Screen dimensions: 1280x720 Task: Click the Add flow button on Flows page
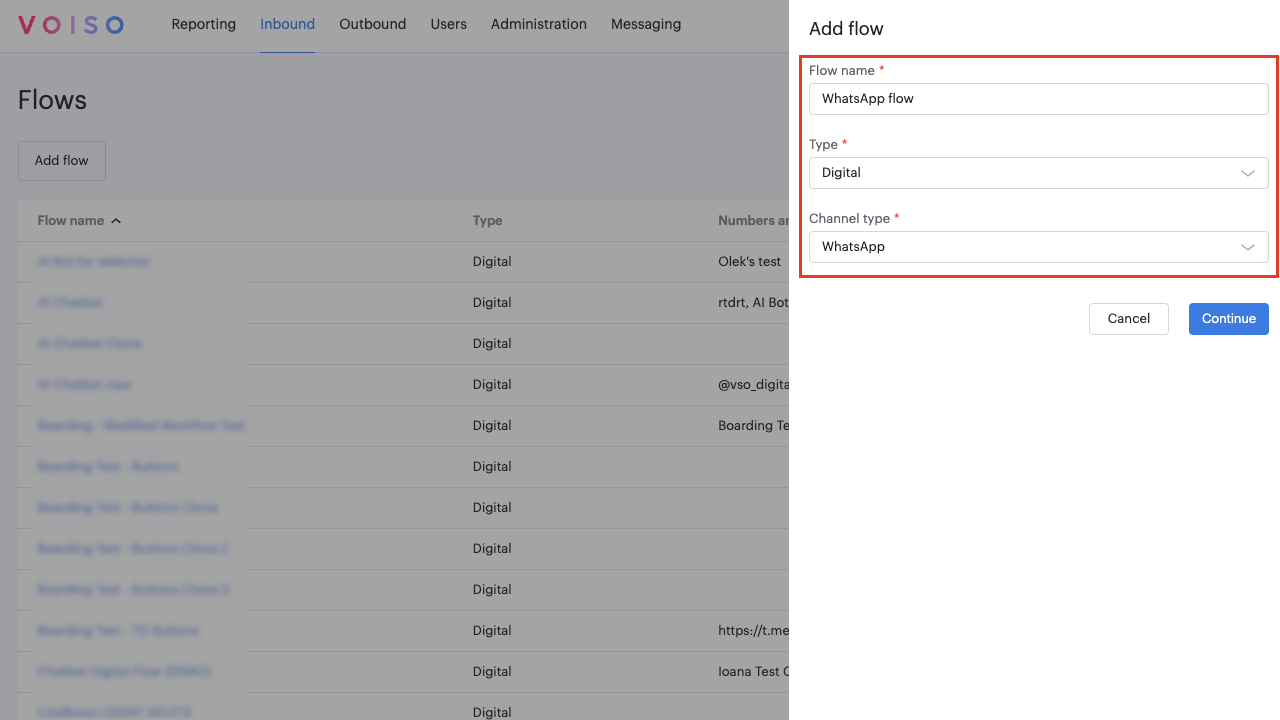point(62,160)
